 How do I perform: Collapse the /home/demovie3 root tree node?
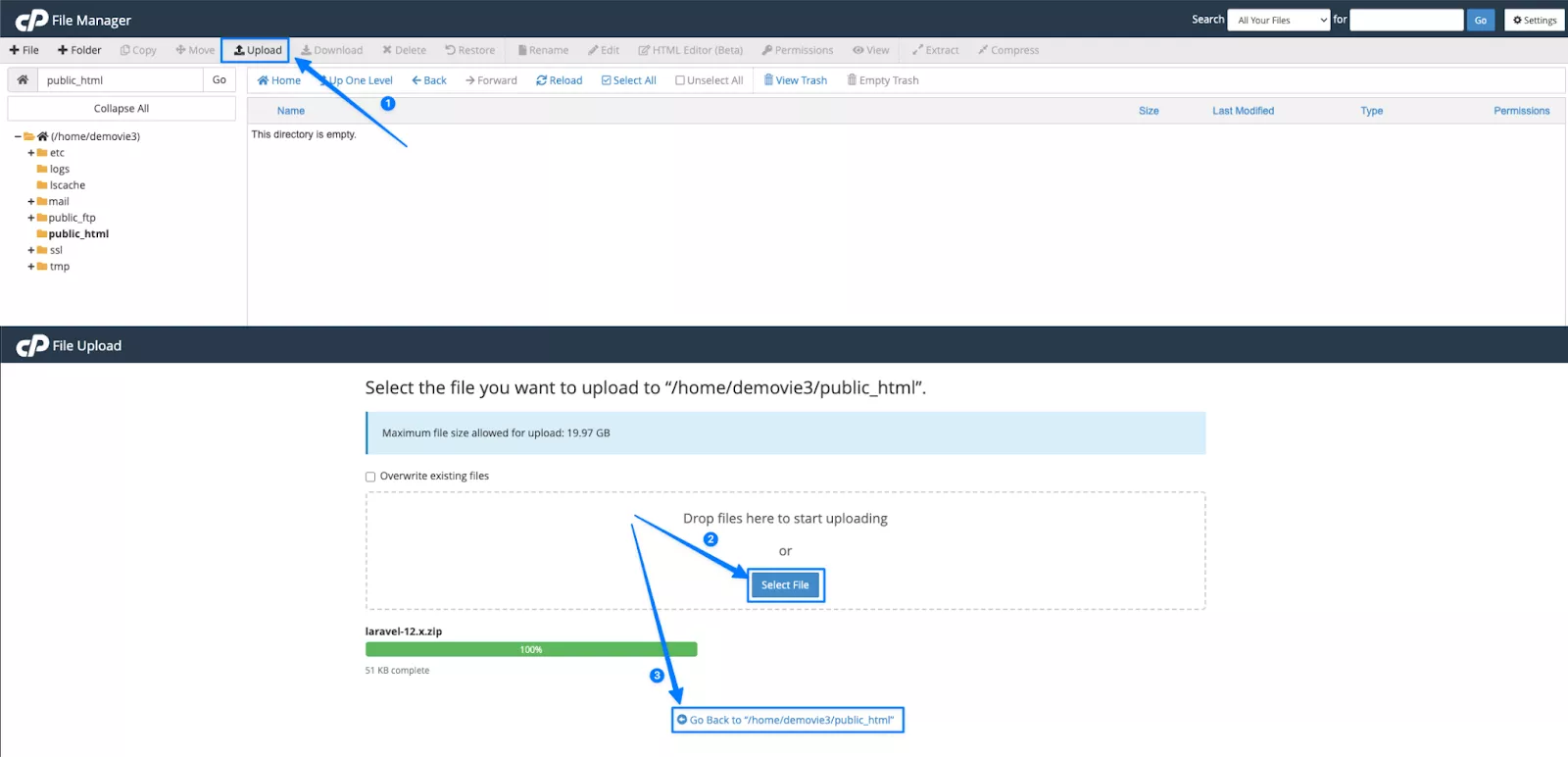[18, 136]
